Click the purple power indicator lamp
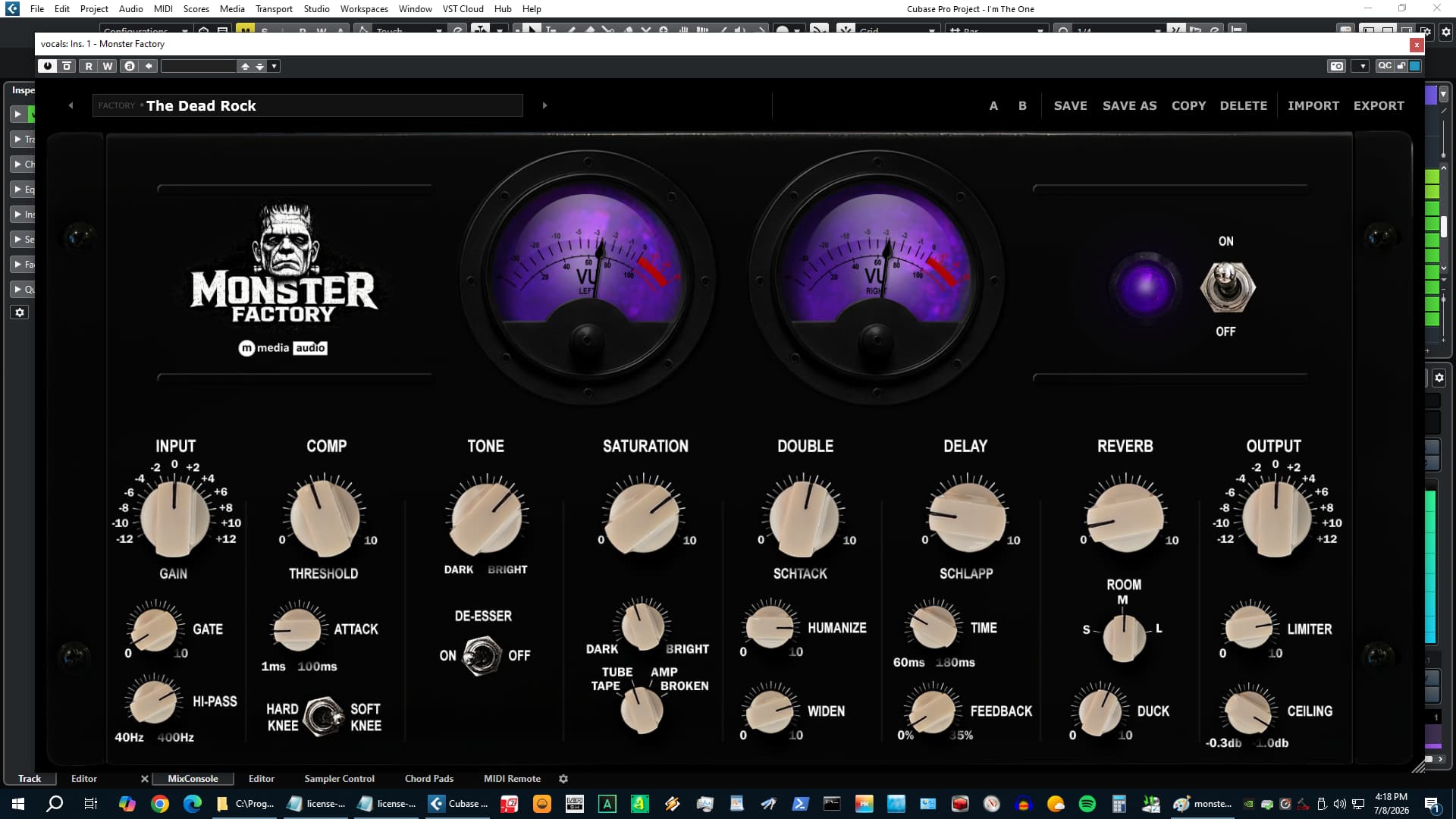 tap(1145, 289)
